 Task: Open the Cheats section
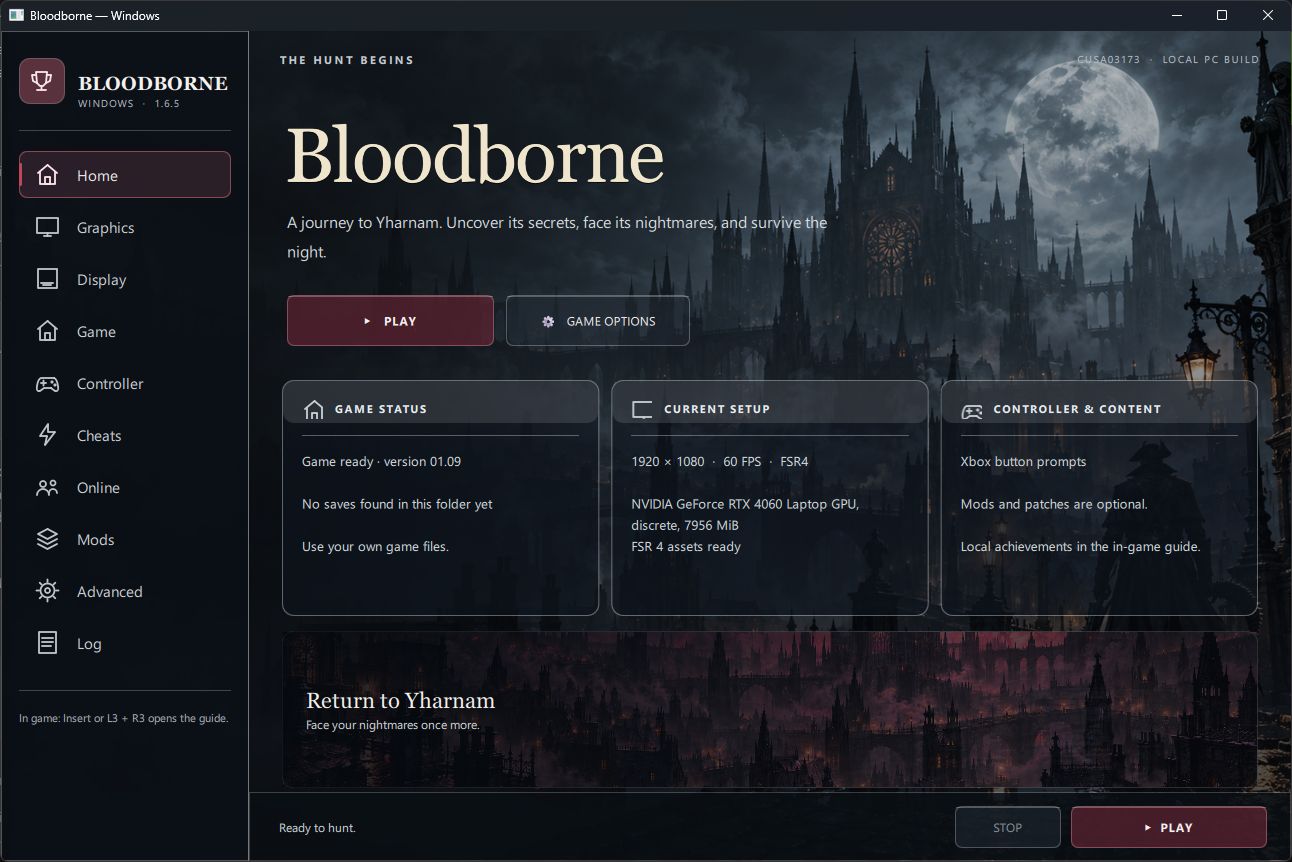coord(125,435)
